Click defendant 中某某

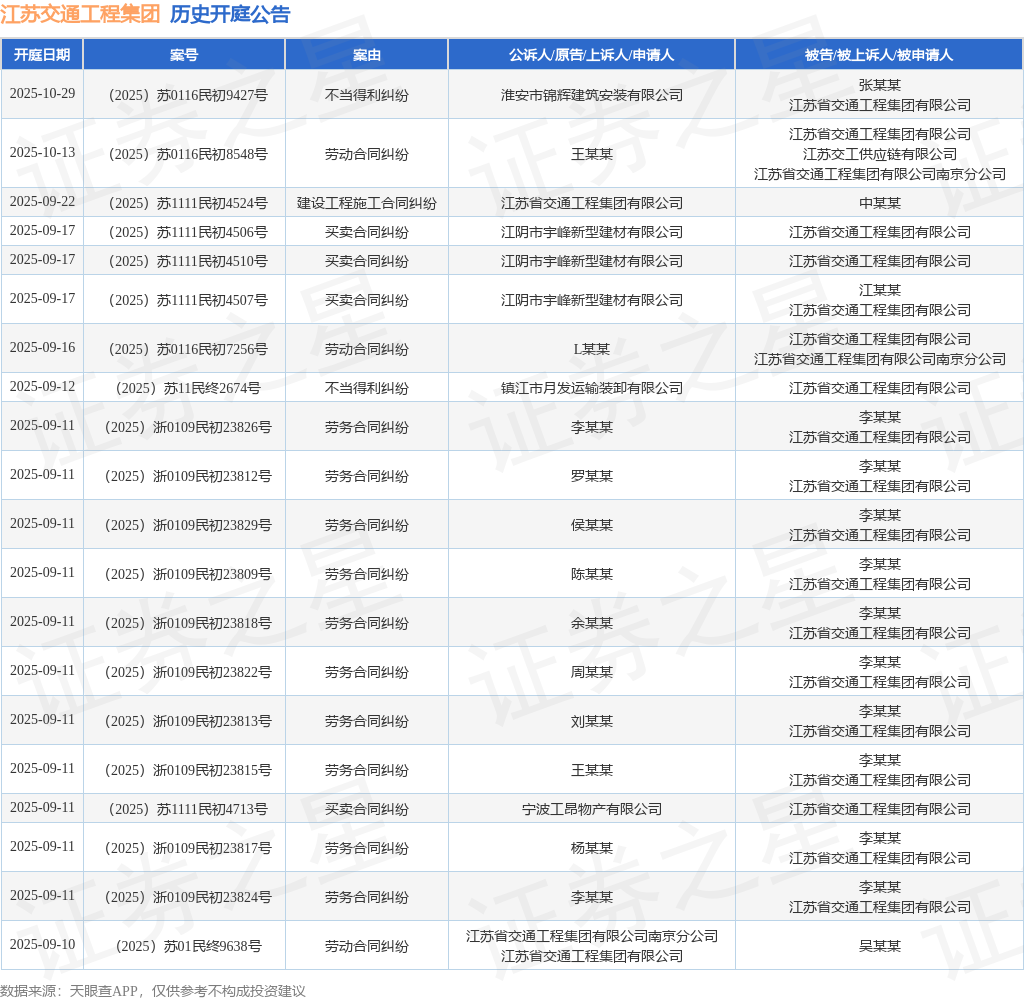(880, 203)
